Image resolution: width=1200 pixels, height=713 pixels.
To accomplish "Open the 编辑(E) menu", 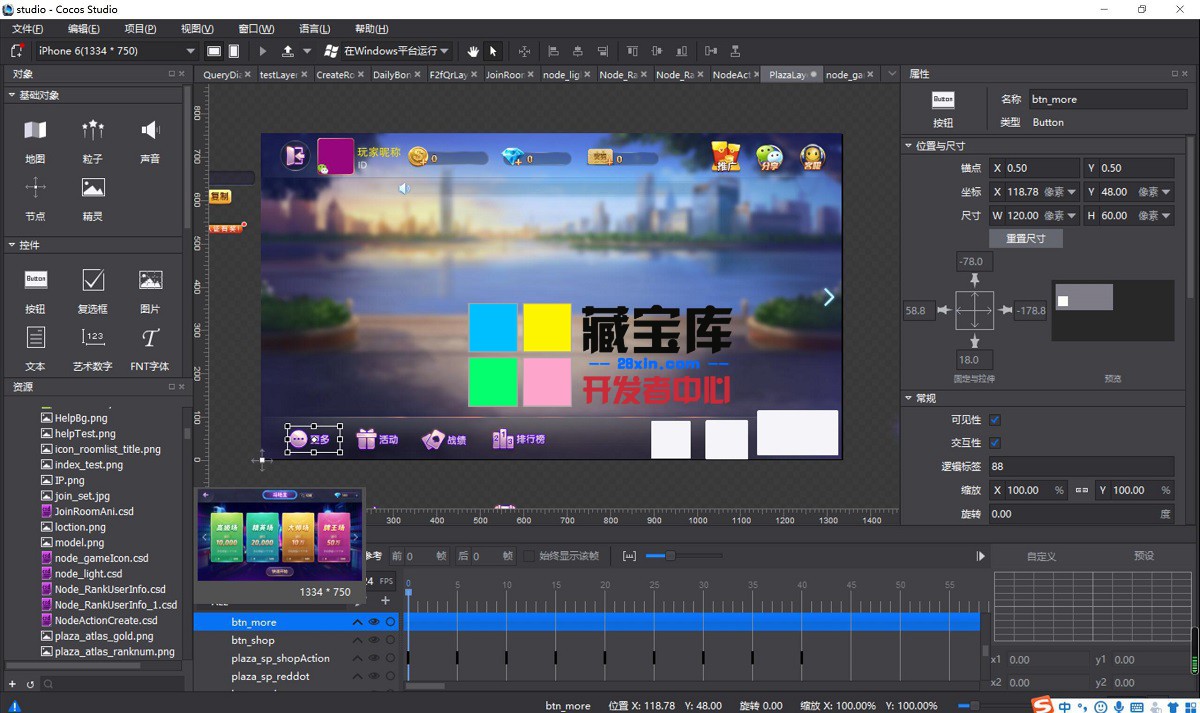I will point(84,29).
